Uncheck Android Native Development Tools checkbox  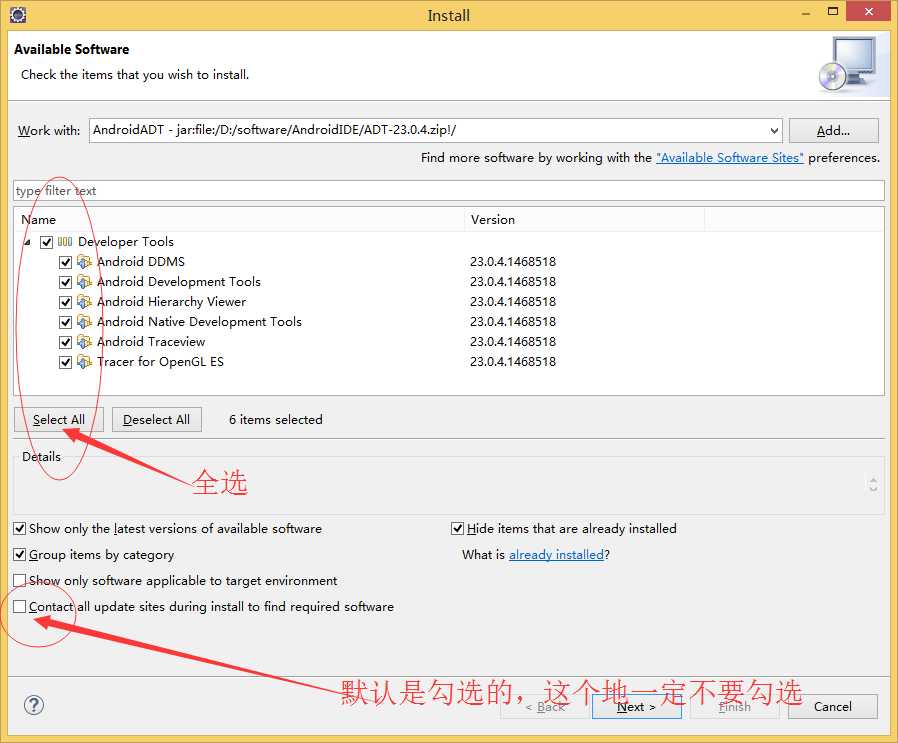point(65,323)
